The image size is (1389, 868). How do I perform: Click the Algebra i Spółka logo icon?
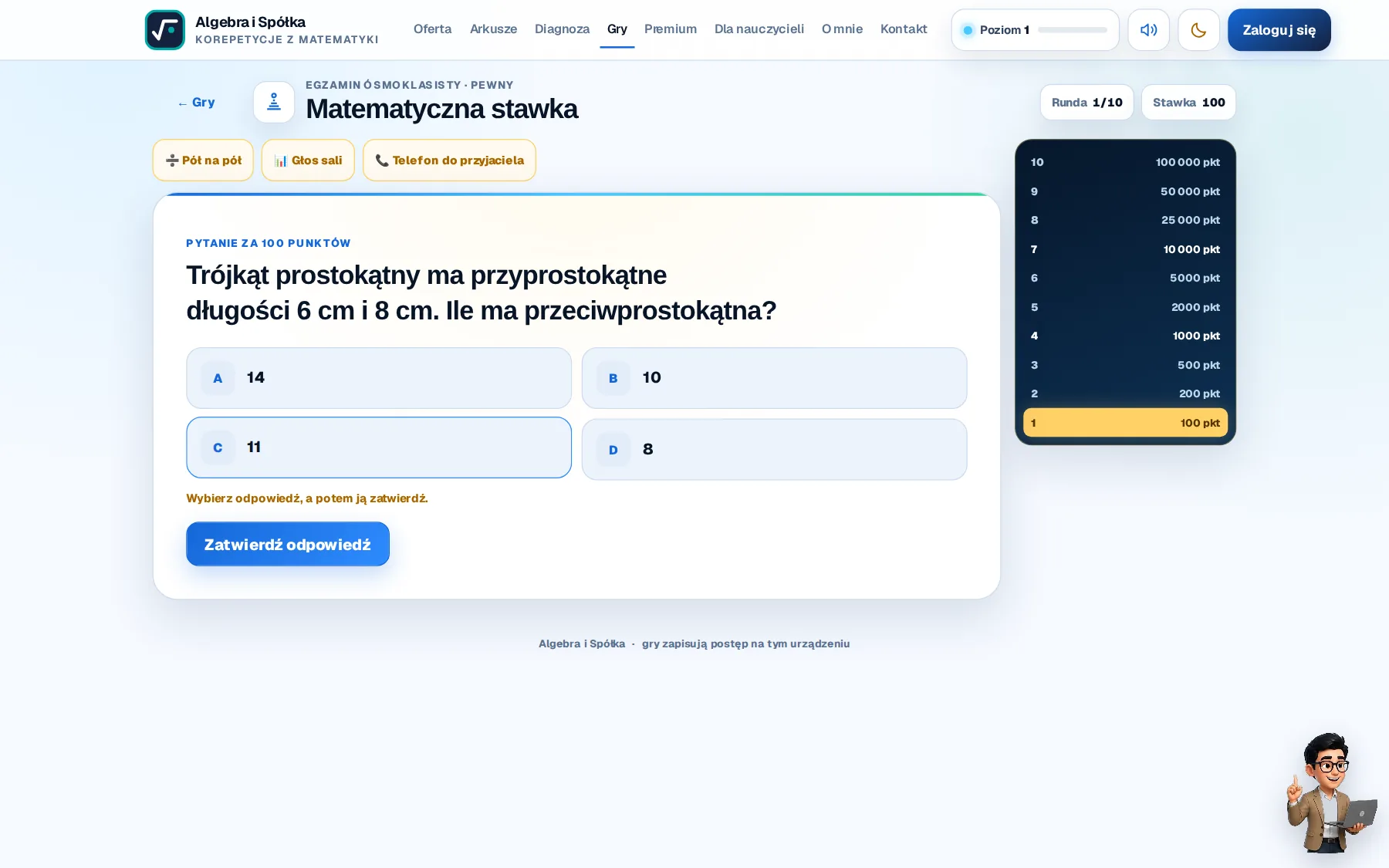165,30
